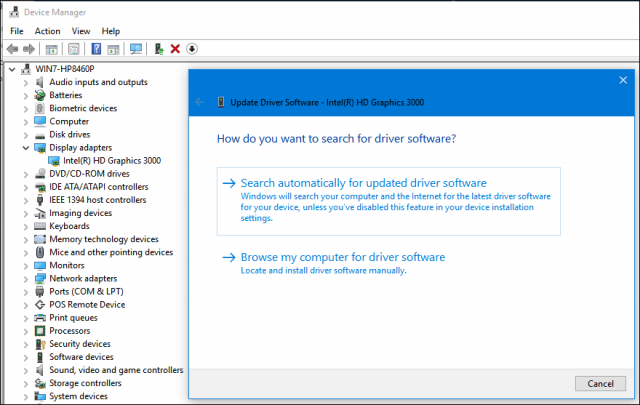
Task: Click the Properties toolbar icon
Action: click(73, 49)
